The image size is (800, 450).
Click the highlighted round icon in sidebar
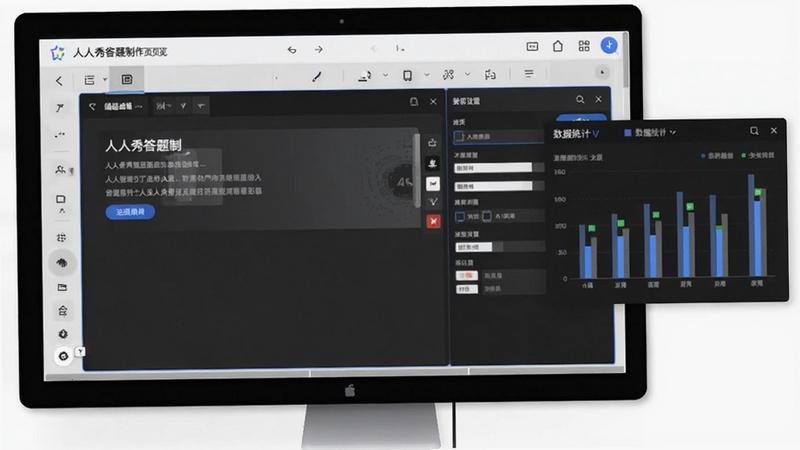point(62,263)
